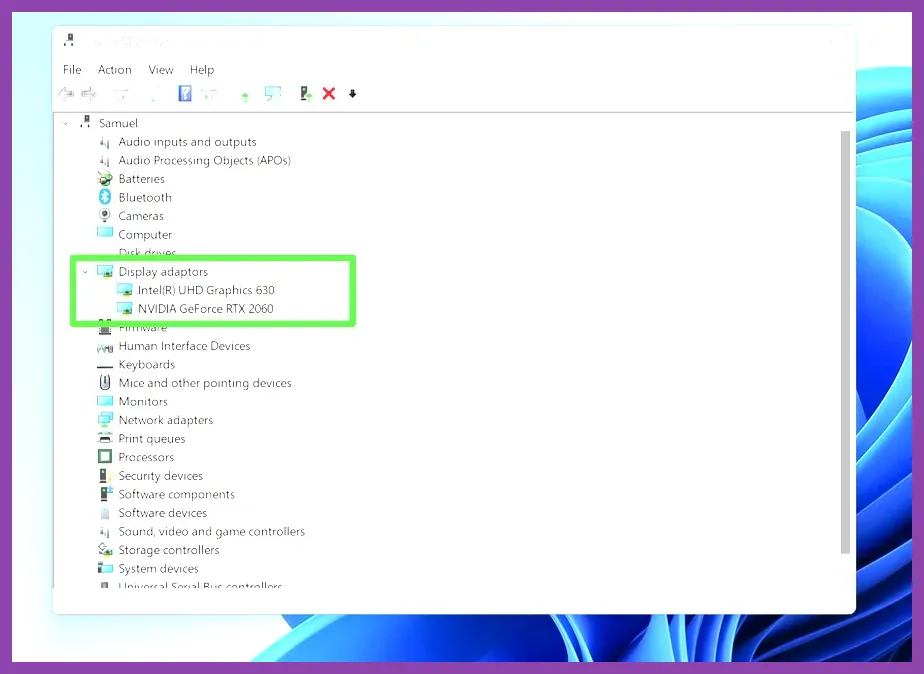Select the Batteries label
Screen dimensions: 924x674
[141, 179]
